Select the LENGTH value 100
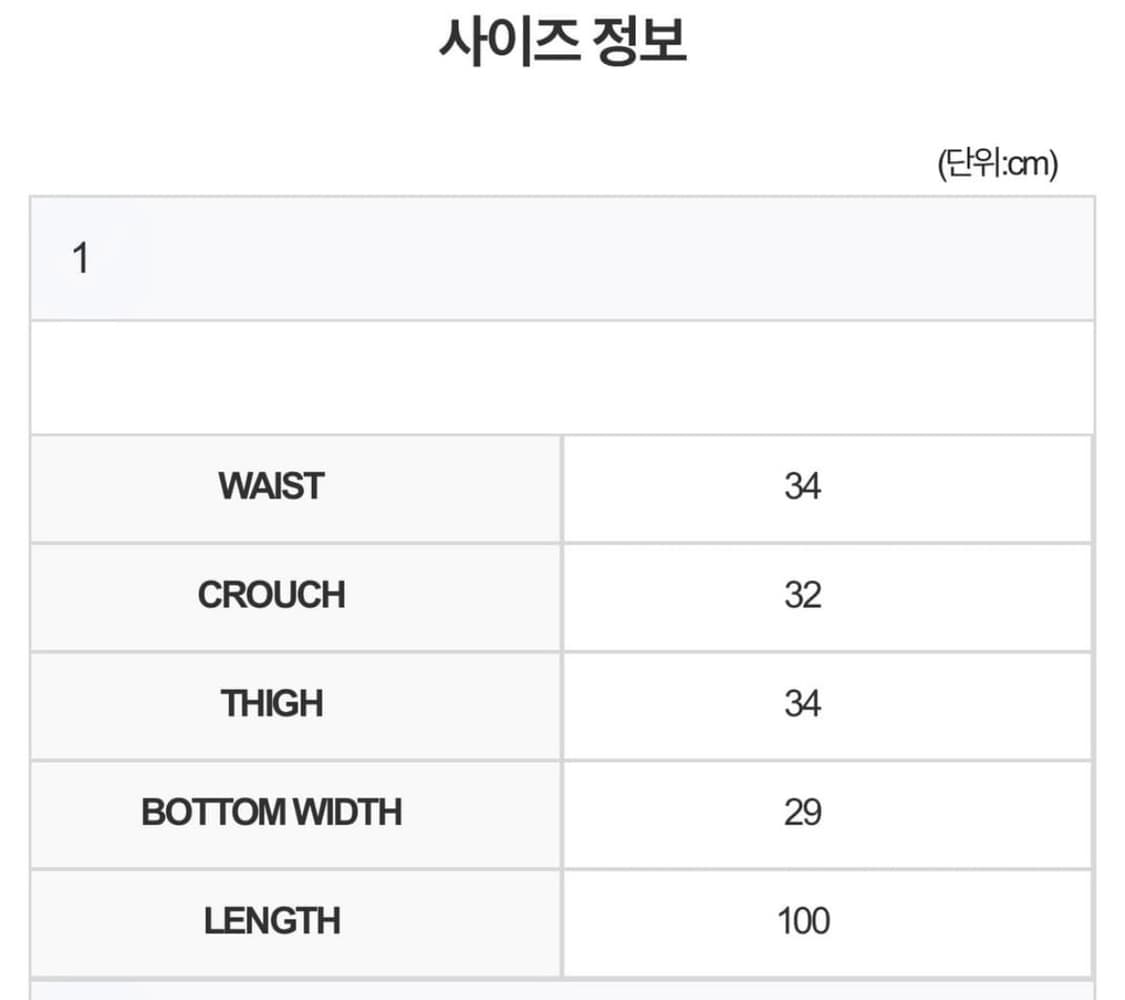This screenshot has width=1125, height=1000. coord(803,921)
